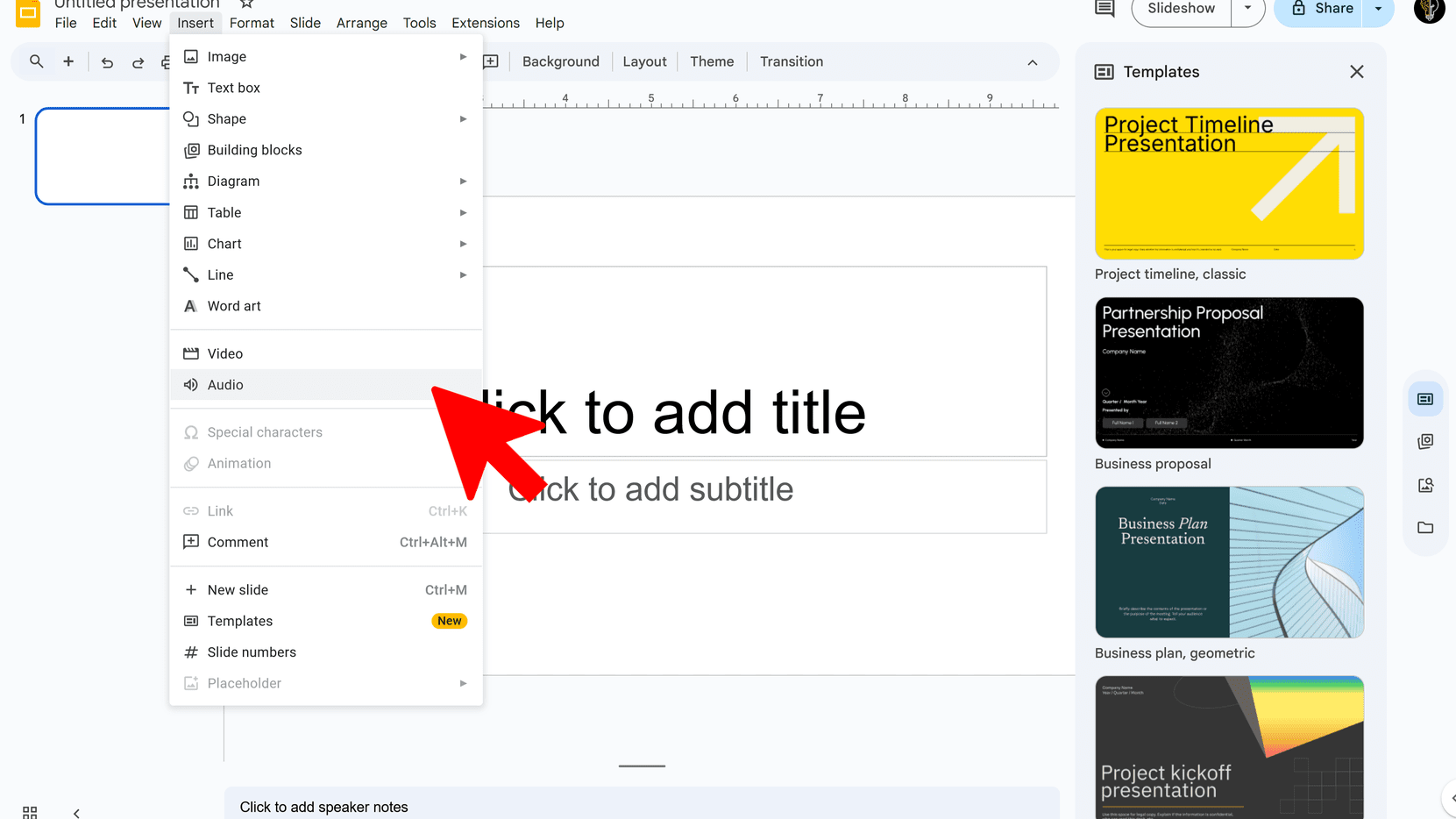This screenshot has height=819, width=1456.
Task: Choose Comment from the Insert menu
Action: click(x=325, y=542)
